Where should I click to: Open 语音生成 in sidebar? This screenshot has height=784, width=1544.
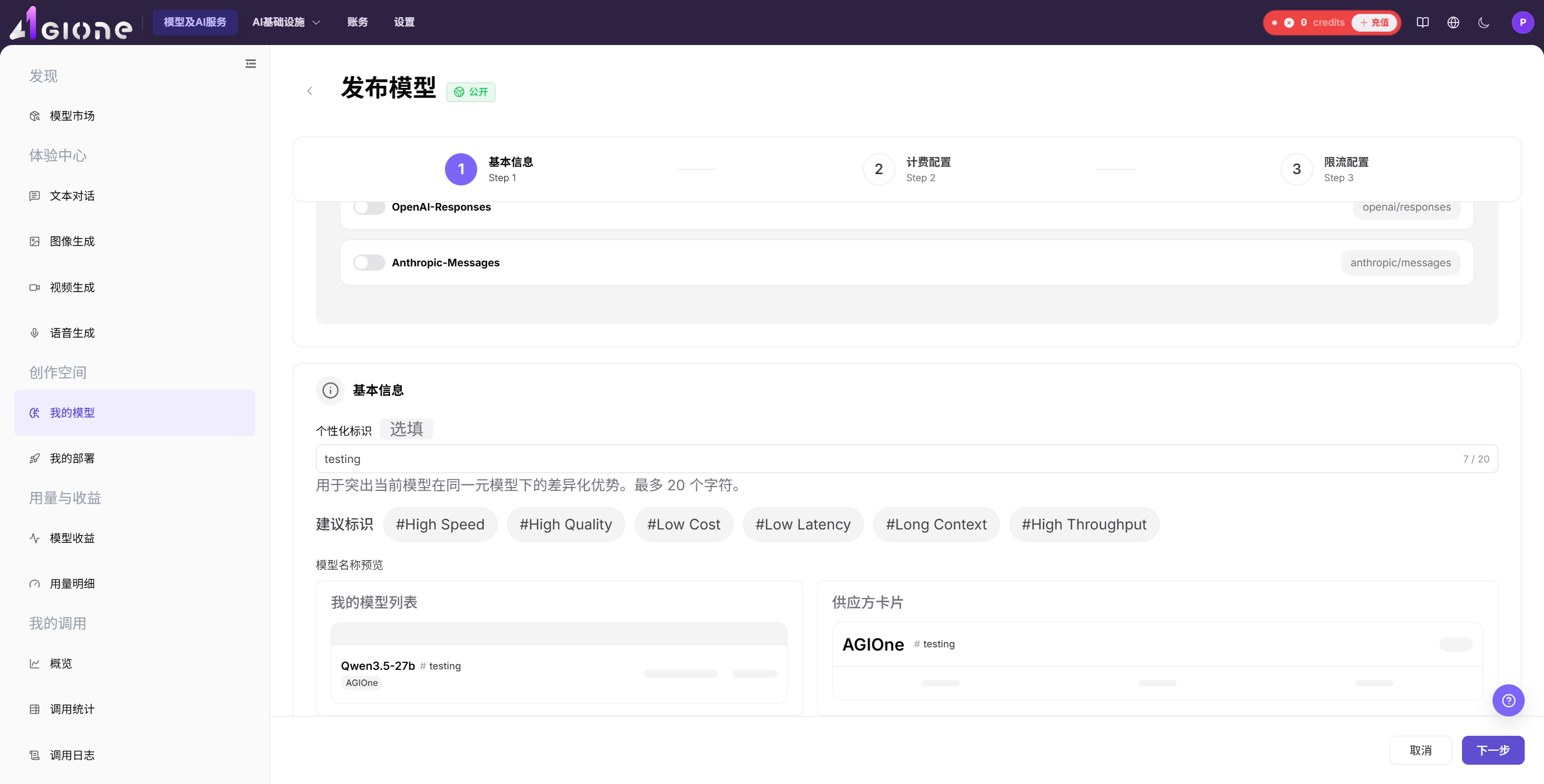click(135, 333)
